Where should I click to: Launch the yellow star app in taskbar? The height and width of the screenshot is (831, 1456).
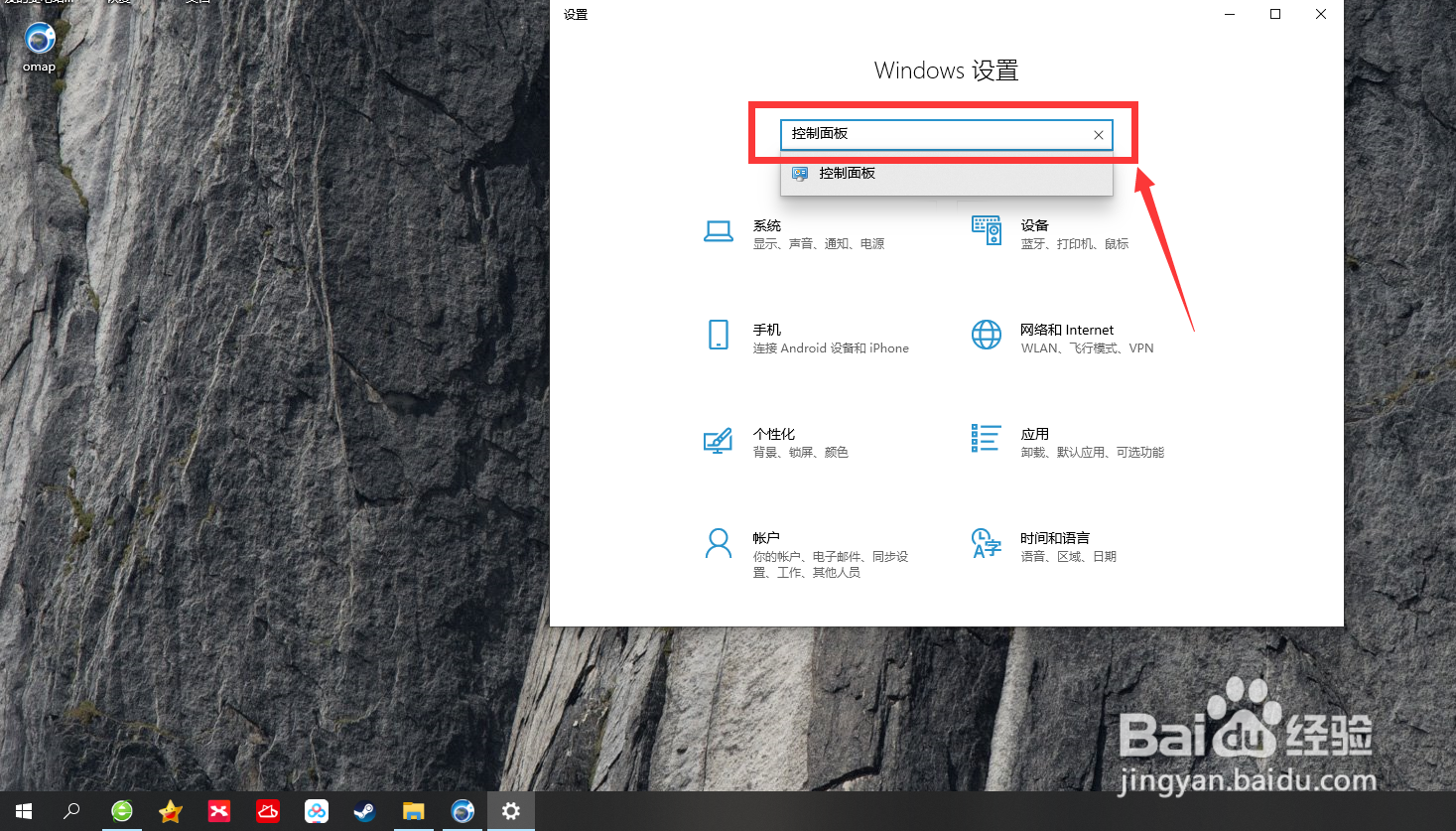point(171,811)
